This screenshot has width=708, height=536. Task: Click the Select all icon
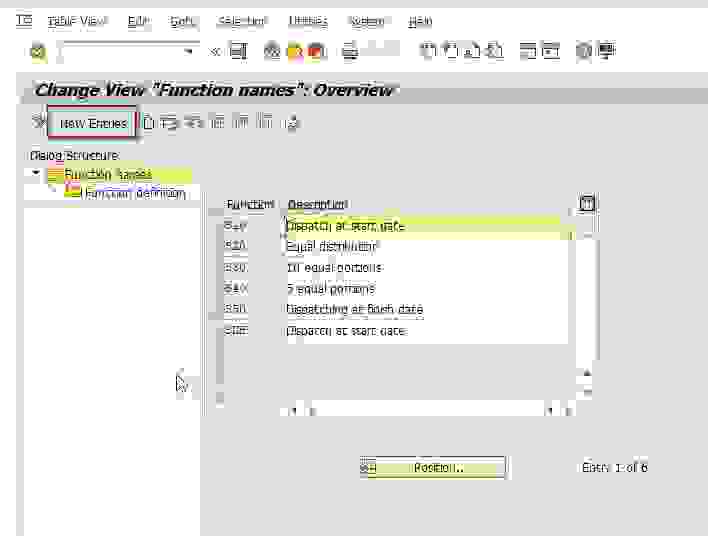(x=218, y=121)
